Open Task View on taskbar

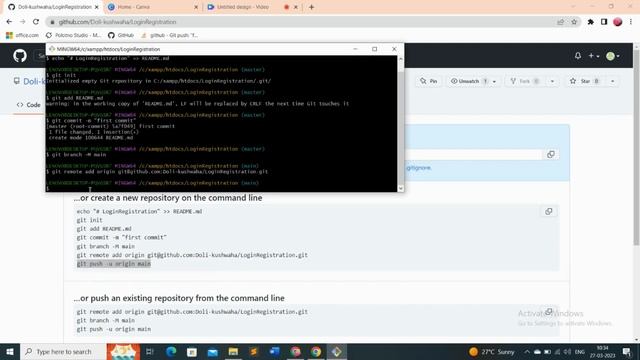pos(149,351)
